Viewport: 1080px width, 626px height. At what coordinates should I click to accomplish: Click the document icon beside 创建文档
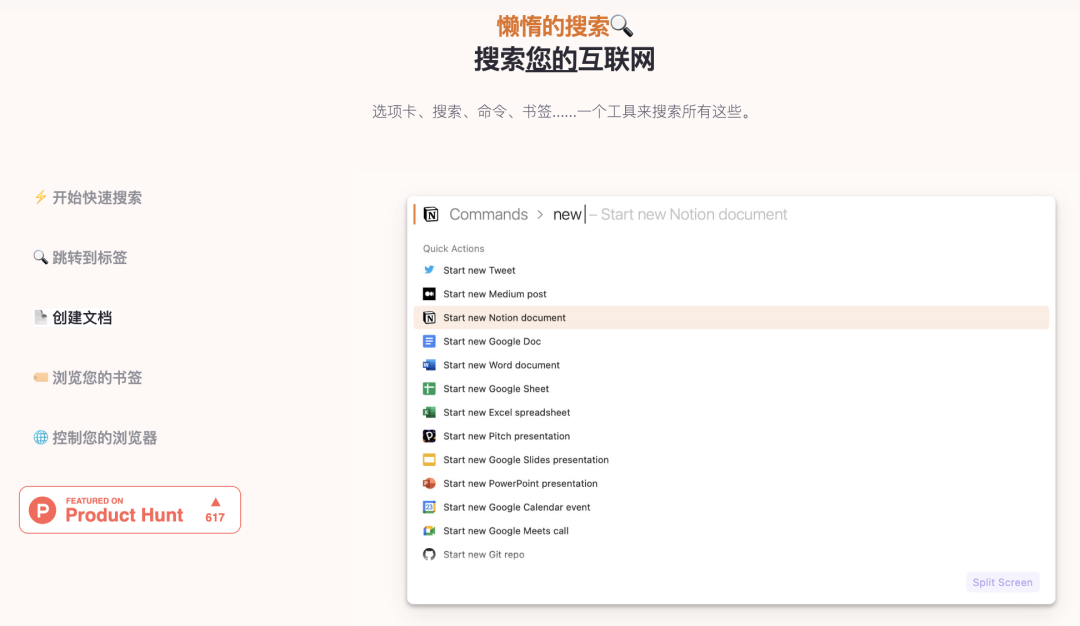(41, 317)
